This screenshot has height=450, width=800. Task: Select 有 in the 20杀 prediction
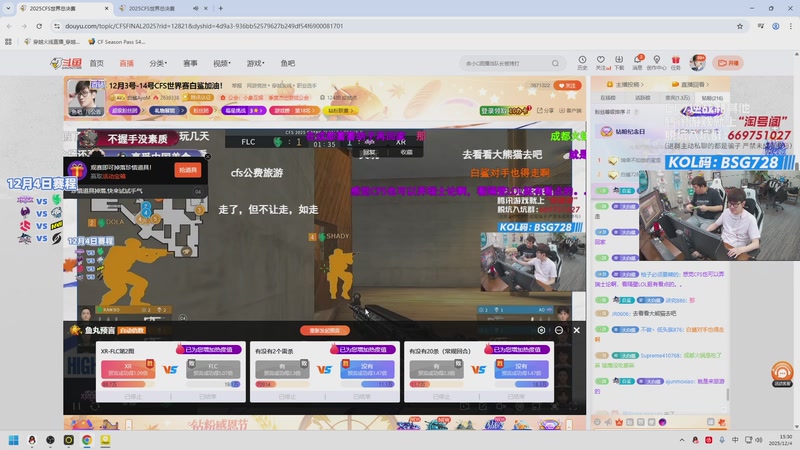[x=436, y=369]
